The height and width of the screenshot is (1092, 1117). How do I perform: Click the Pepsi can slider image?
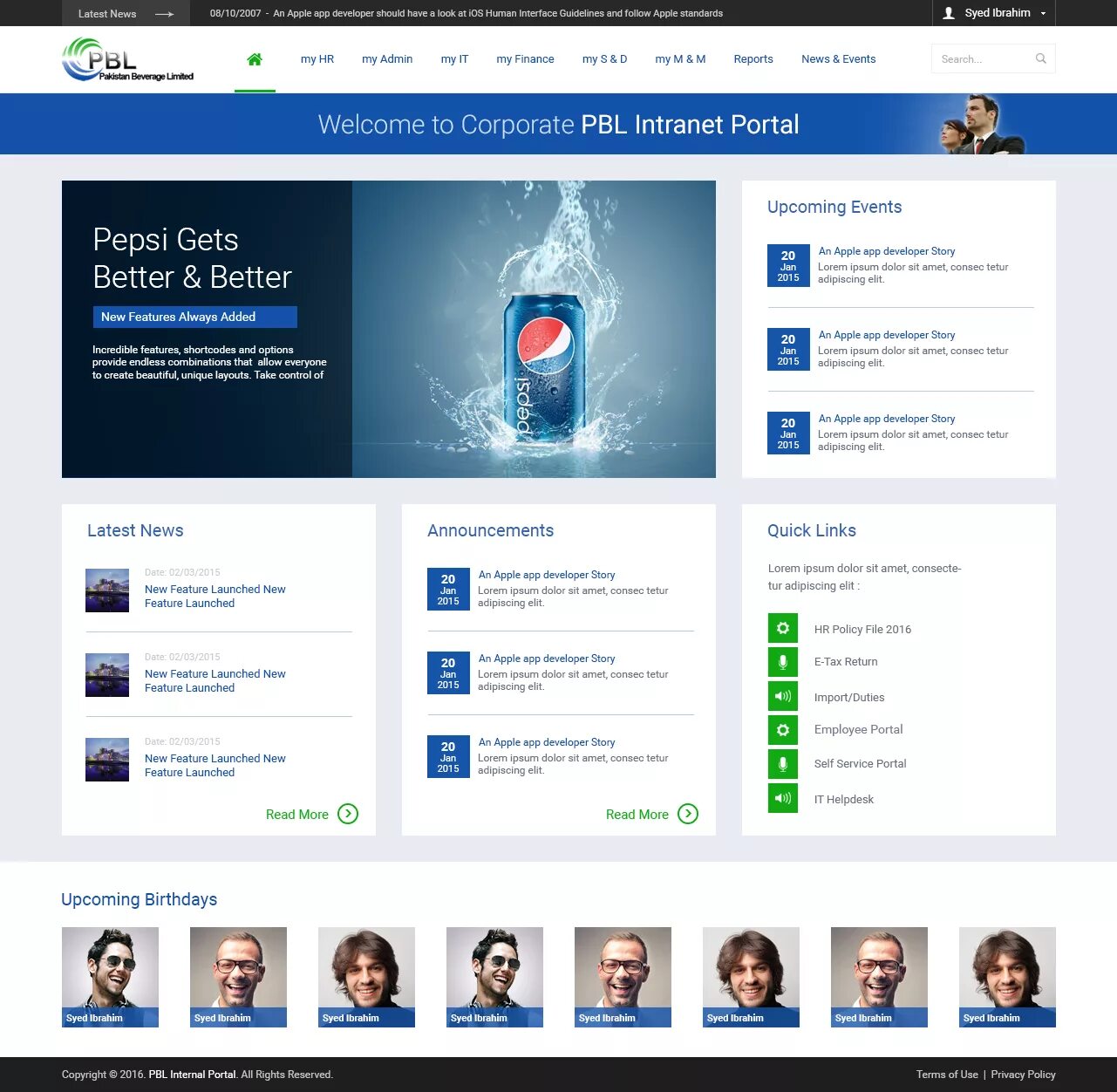(534, 330)
